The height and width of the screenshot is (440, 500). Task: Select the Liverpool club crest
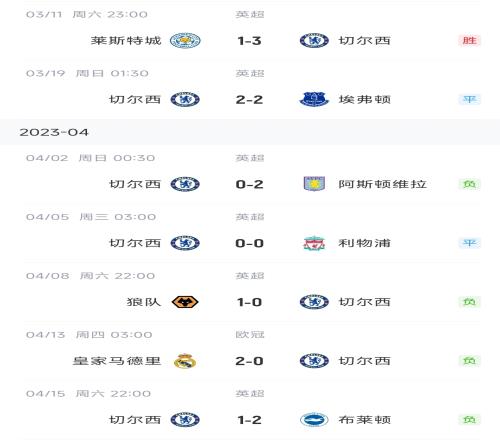[314, 243]
